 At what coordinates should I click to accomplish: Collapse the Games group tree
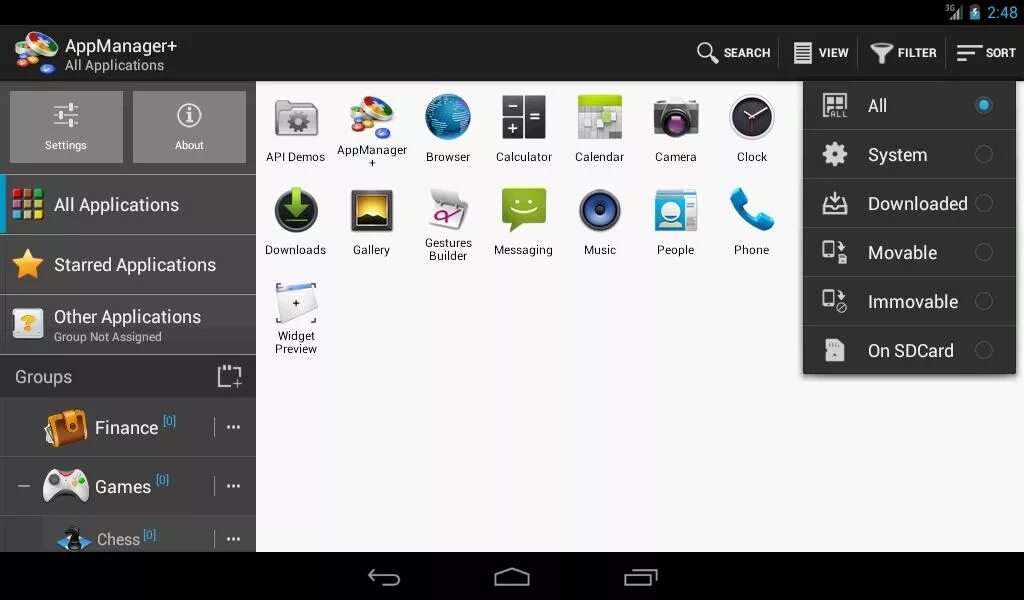(24, 486)
